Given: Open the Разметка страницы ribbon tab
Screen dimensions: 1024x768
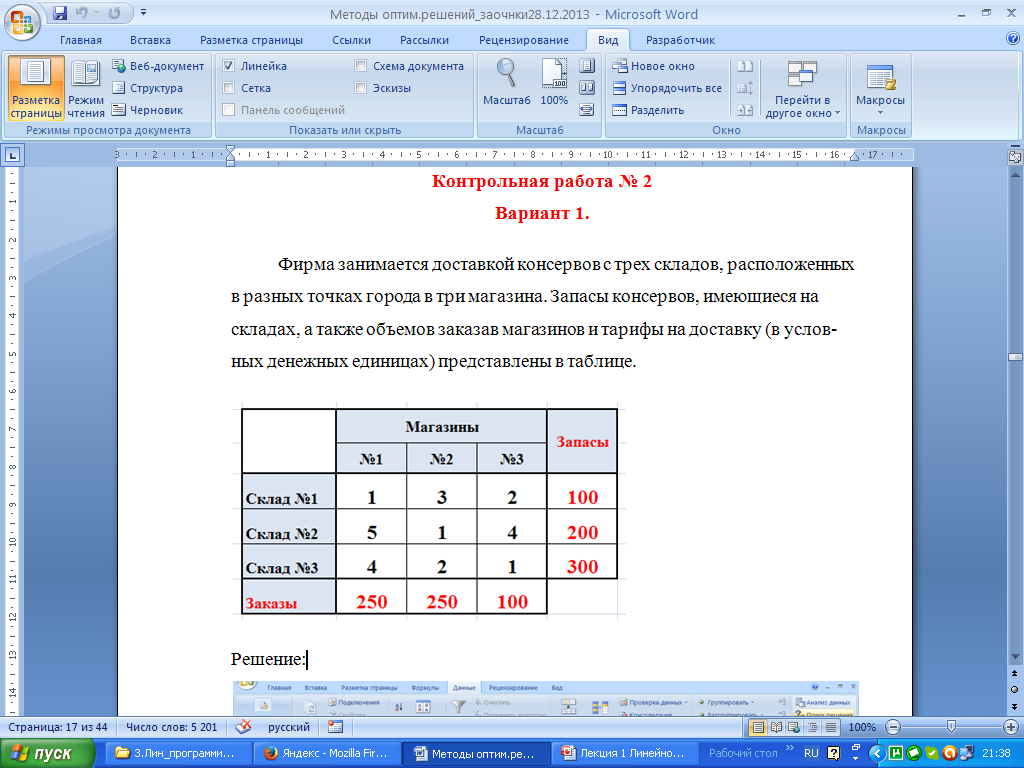Looking at the screenshot, I should [251, 40].
